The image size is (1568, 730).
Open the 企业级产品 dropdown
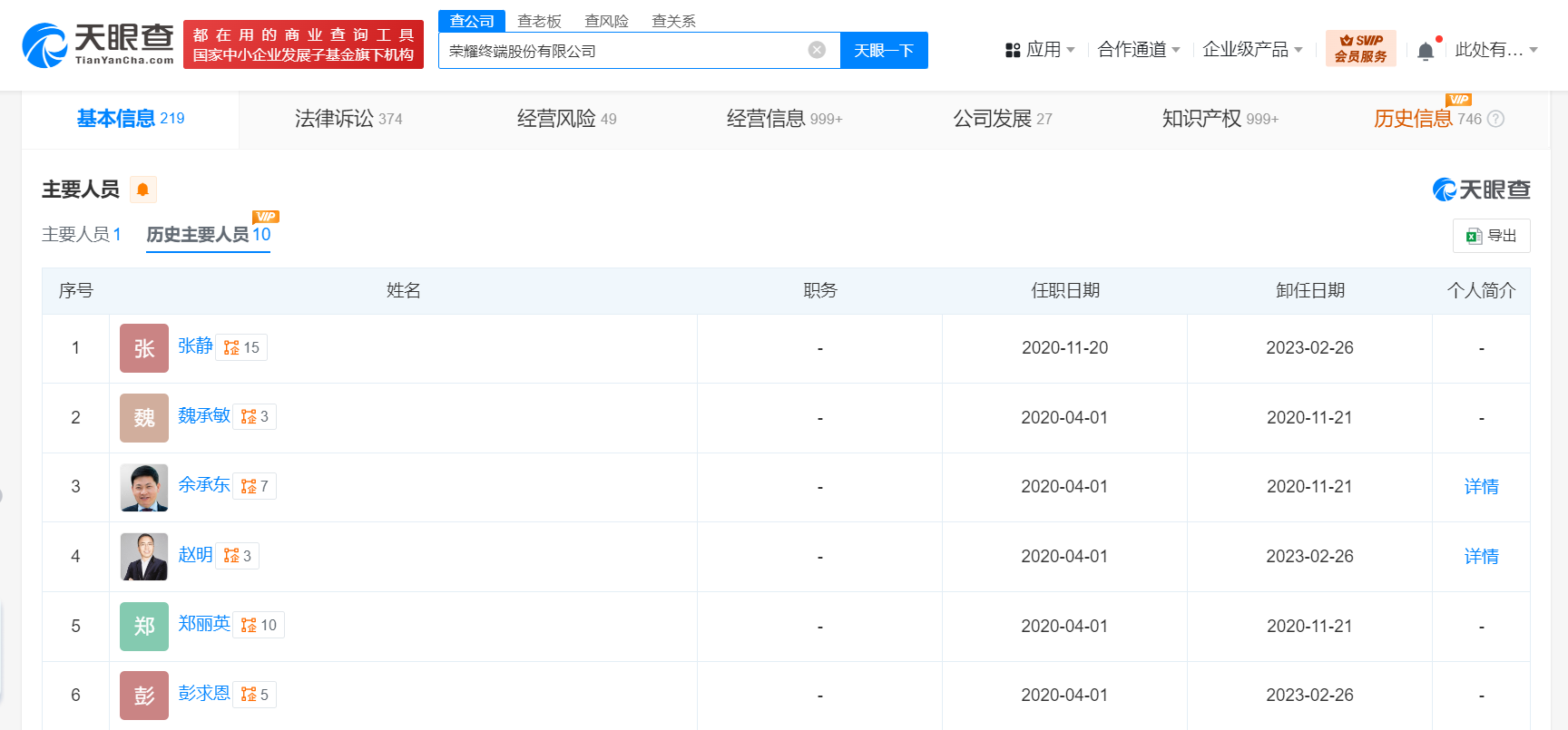click(x=1251, y=50)
